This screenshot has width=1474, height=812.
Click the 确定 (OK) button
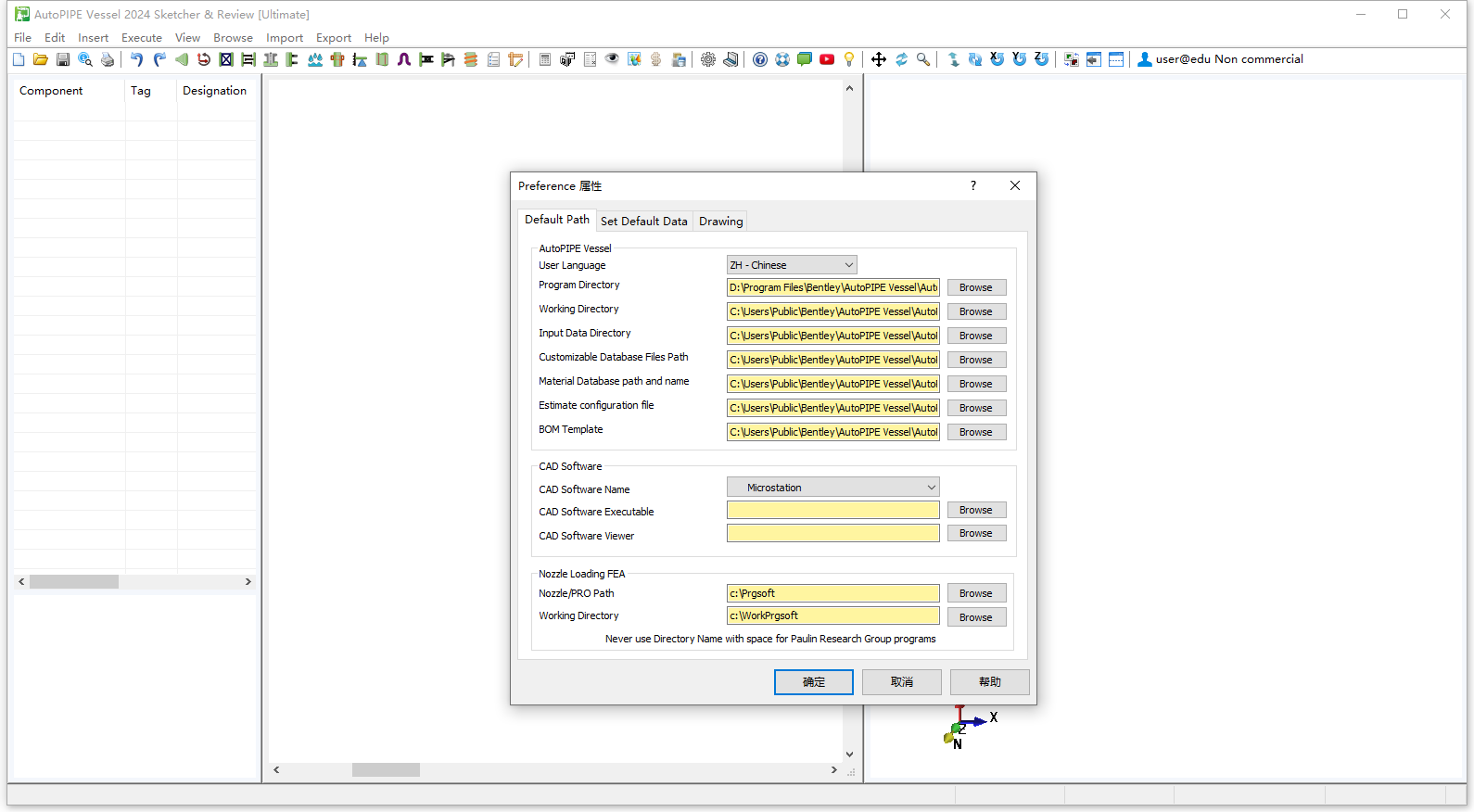click(x=814, y=682)
